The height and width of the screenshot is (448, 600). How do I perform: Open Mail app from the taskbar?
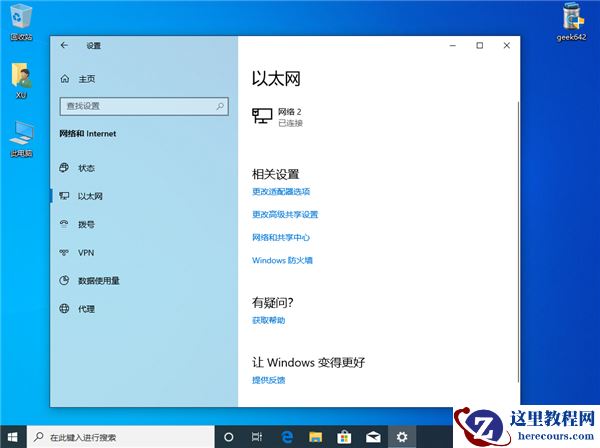373,437
